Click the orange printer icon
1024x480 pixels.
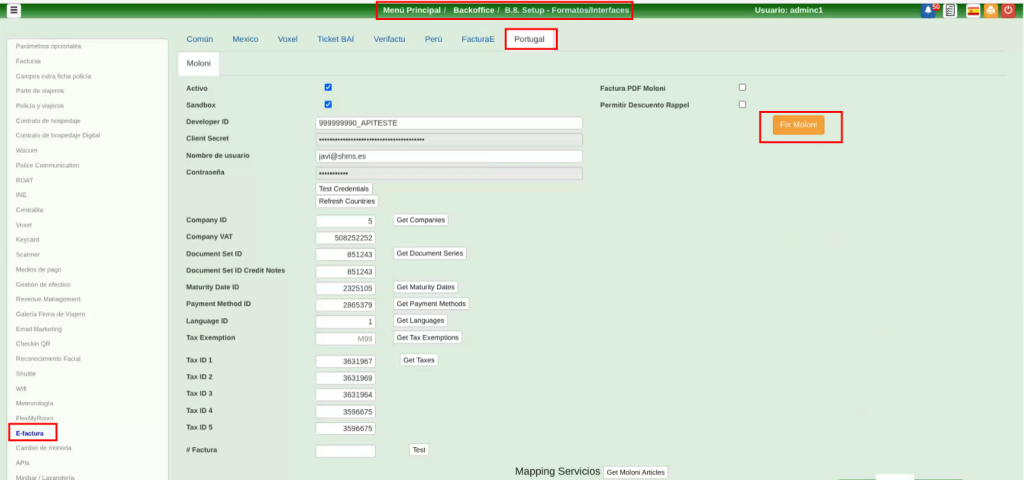point(990,10)
